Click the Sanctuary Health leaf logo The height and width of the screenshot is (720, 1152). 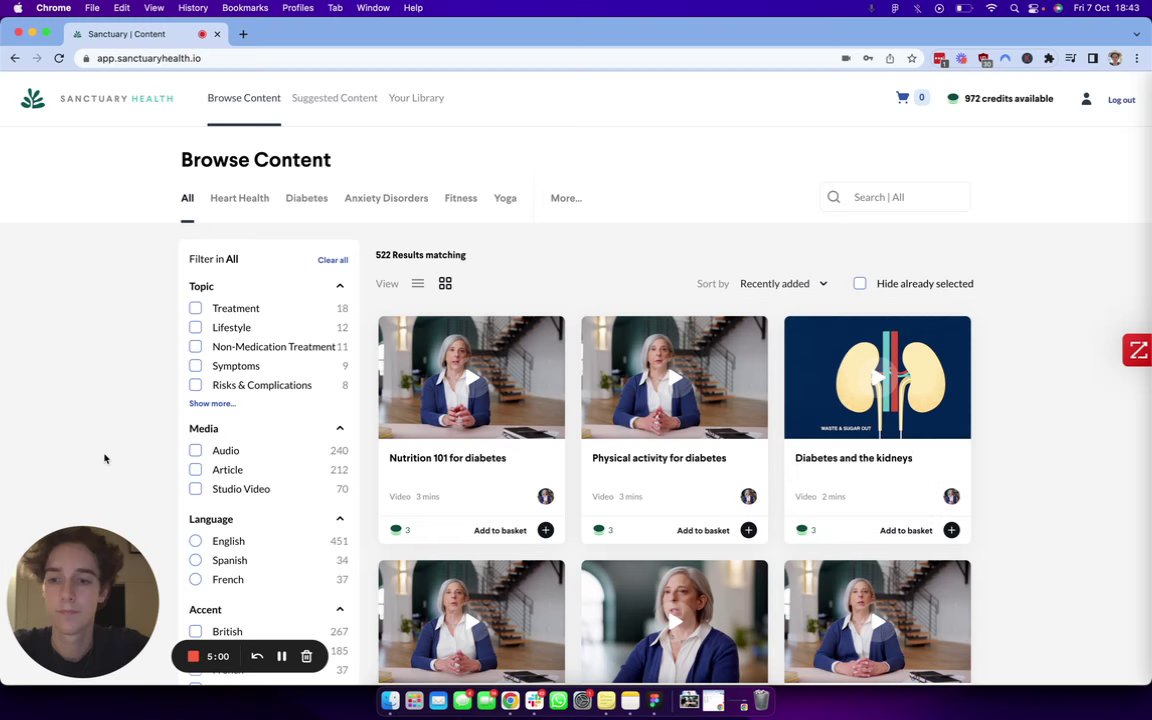pyautogui.click(x=32, y=98)
